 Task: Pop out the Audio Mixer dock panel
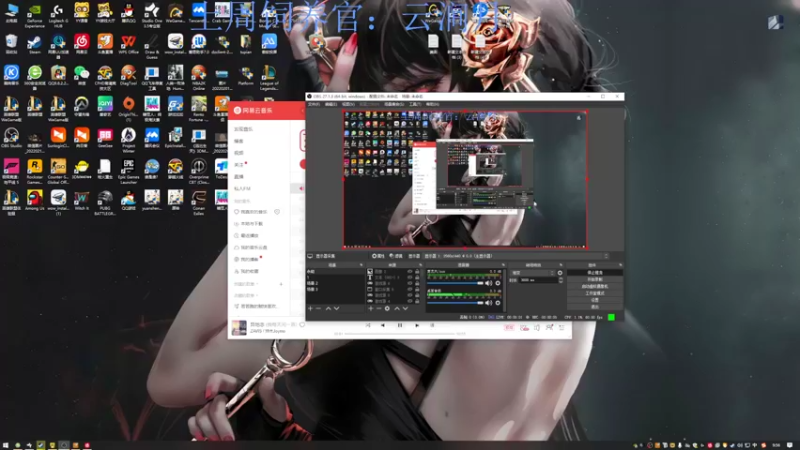[x=503, y=265]
